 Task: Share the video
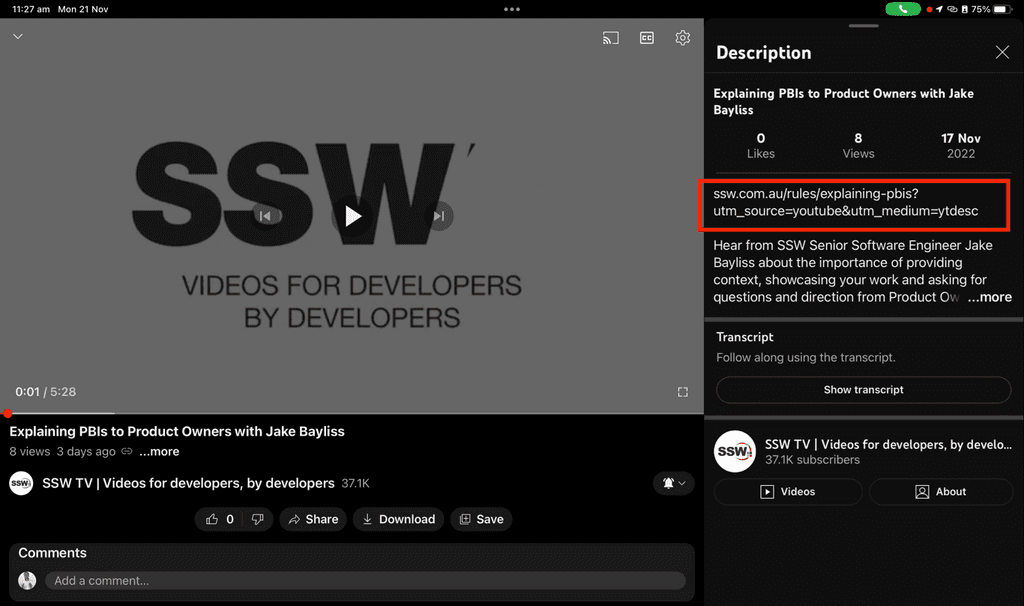point(312,519)
